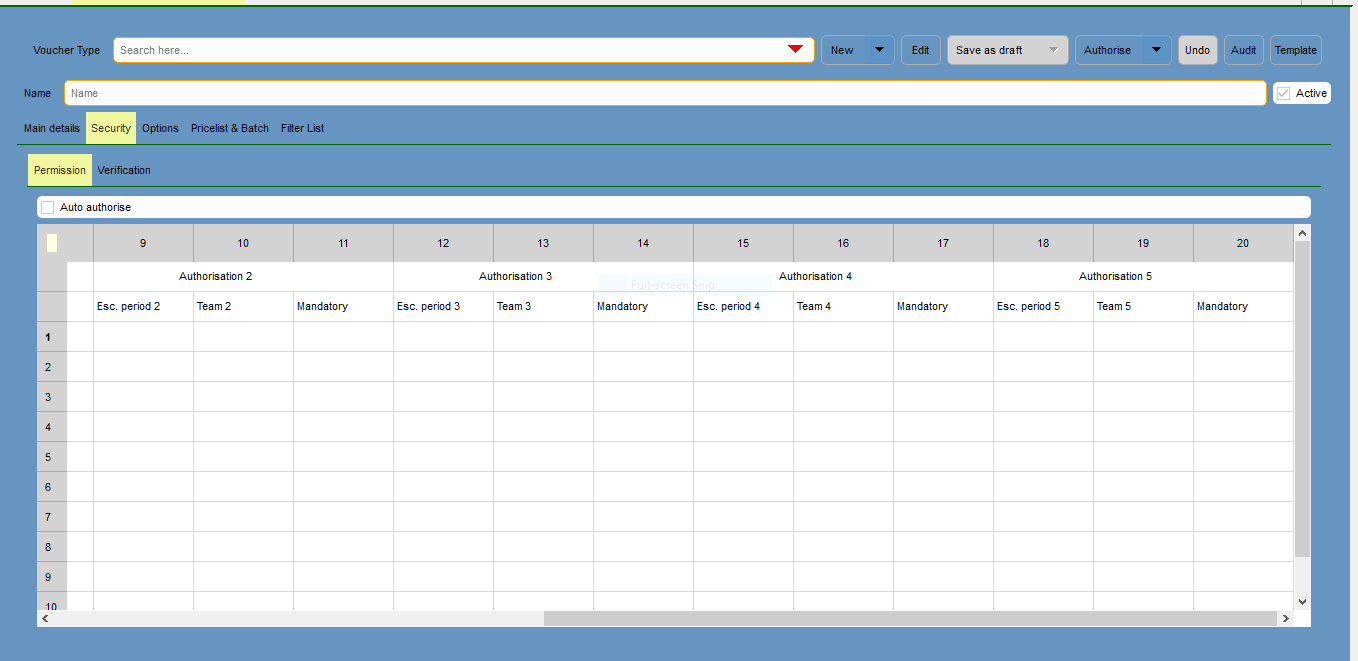Click the Team 3 header cell
Viewport: 1358px width, 661px height.
[x=543, y=306]
